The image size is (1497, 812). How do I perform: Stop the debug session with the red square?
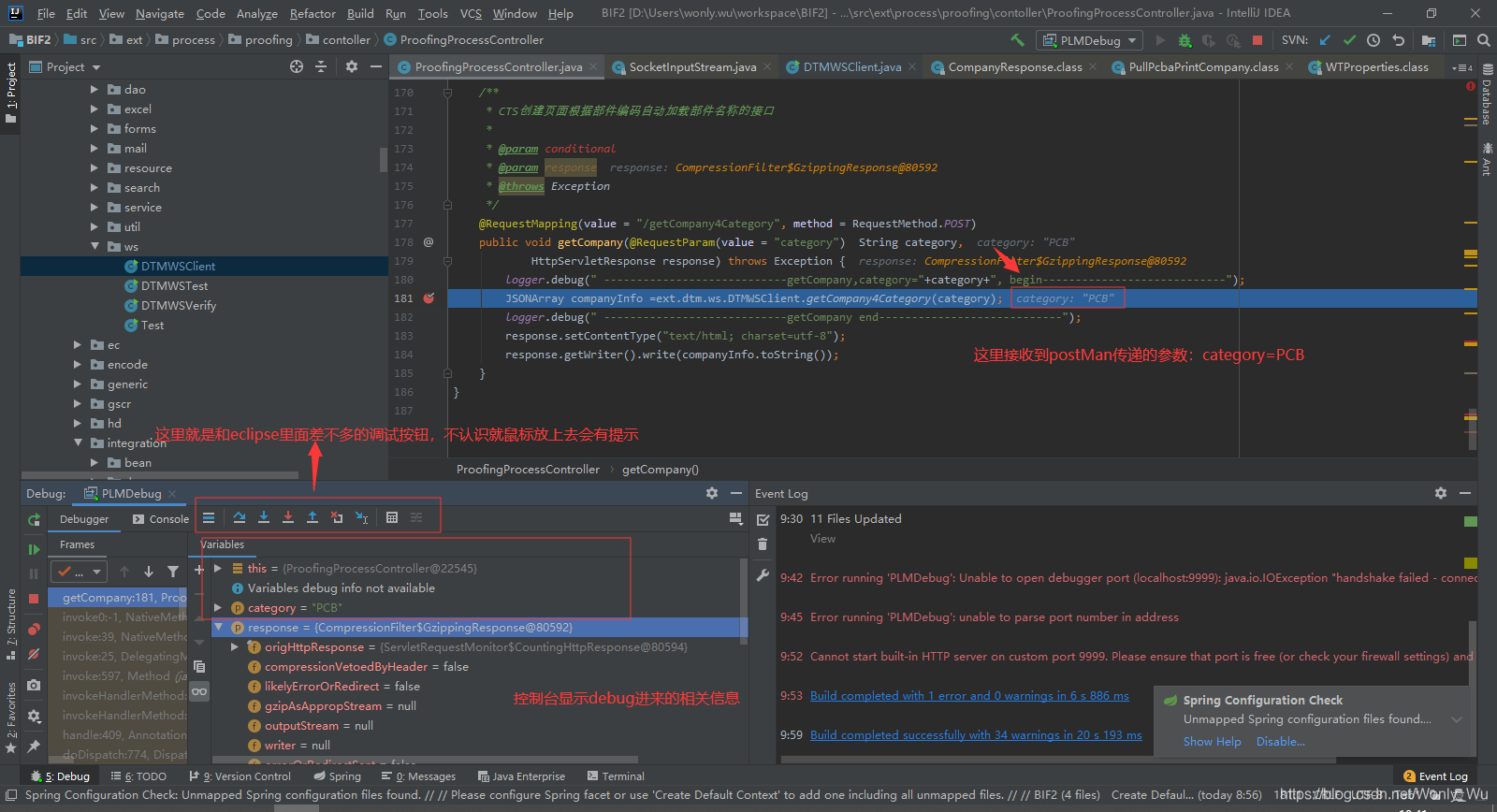point(34,598)
